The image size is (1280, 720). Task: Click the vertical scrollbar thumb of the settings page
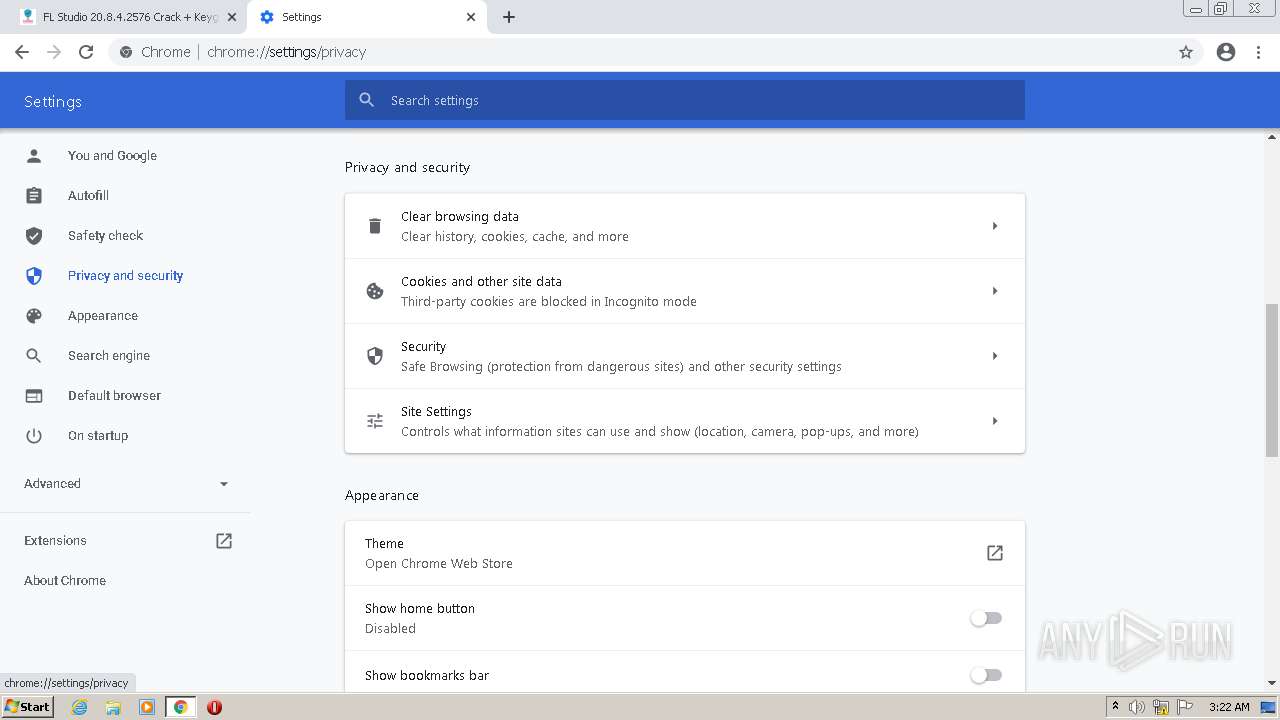pos(1272,379)
